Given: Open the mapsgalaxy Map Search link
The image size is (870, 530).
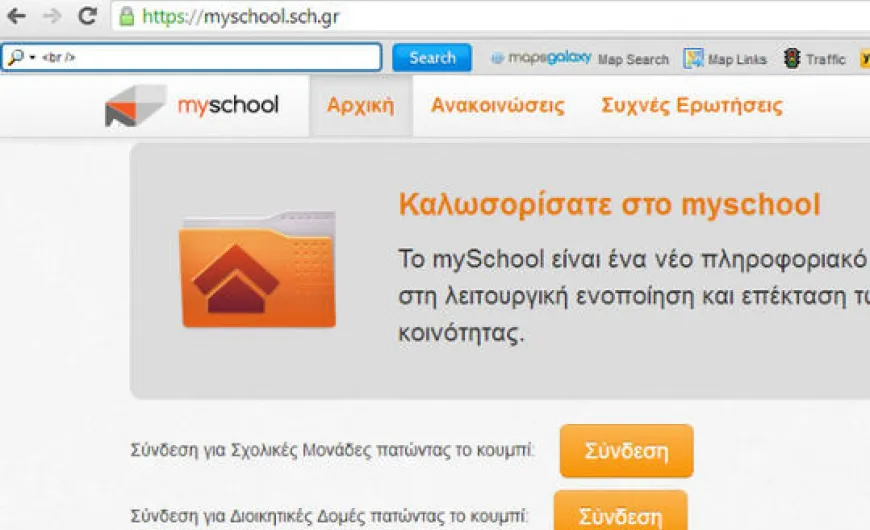Looking at the screenshot, I should [x=580, y=58].
